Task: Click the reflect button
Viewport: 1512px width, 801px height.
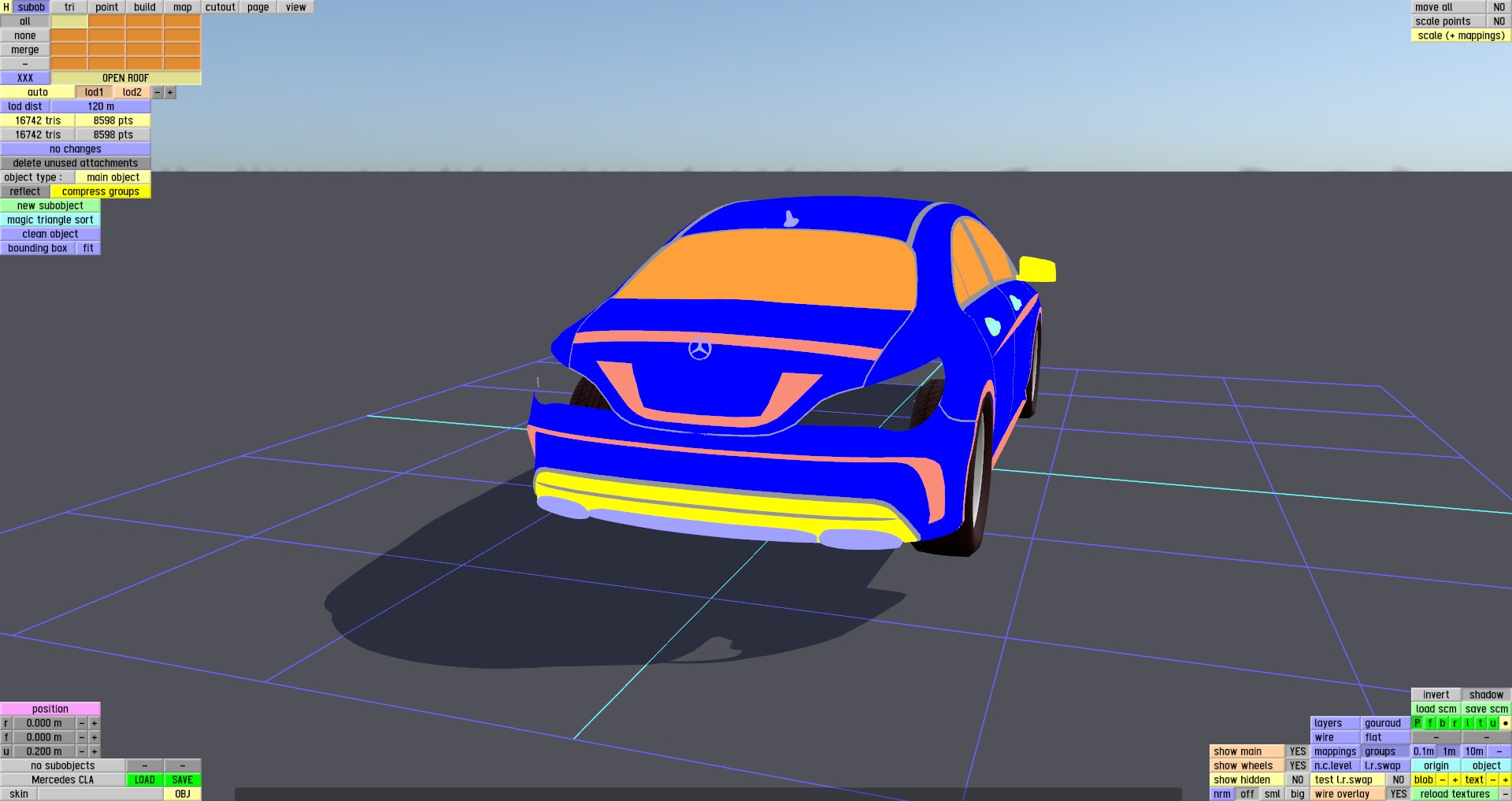Action: tap(25, 191)
